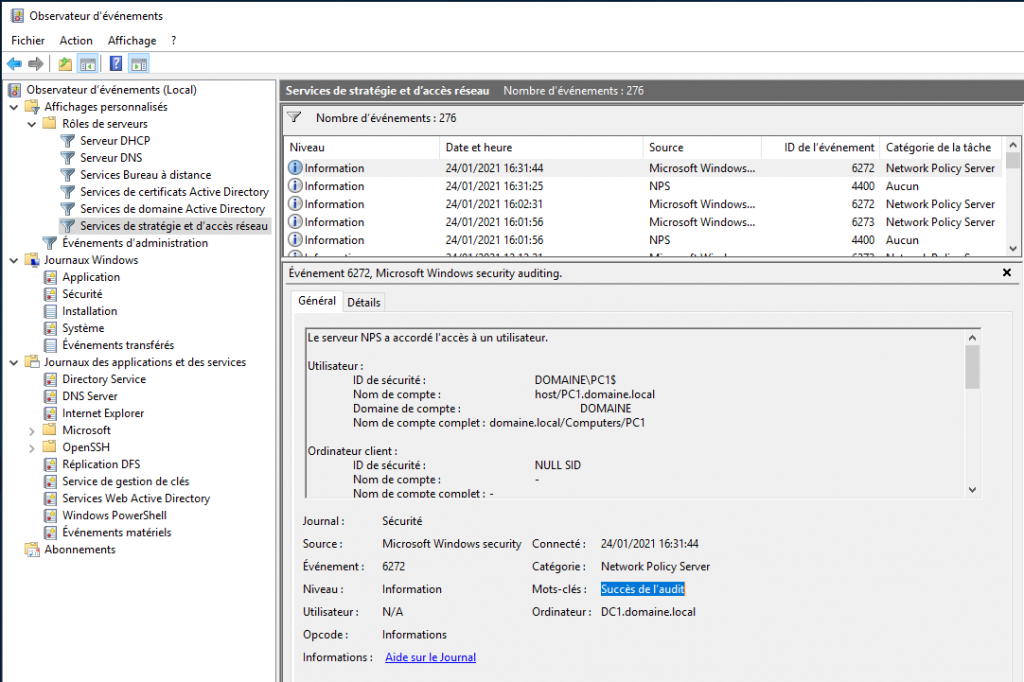The height and width of the screenshot is (682, 1024).
Task: Click the Événements transférés log icon
Action: pyautogui.click(x=50, y=345)
